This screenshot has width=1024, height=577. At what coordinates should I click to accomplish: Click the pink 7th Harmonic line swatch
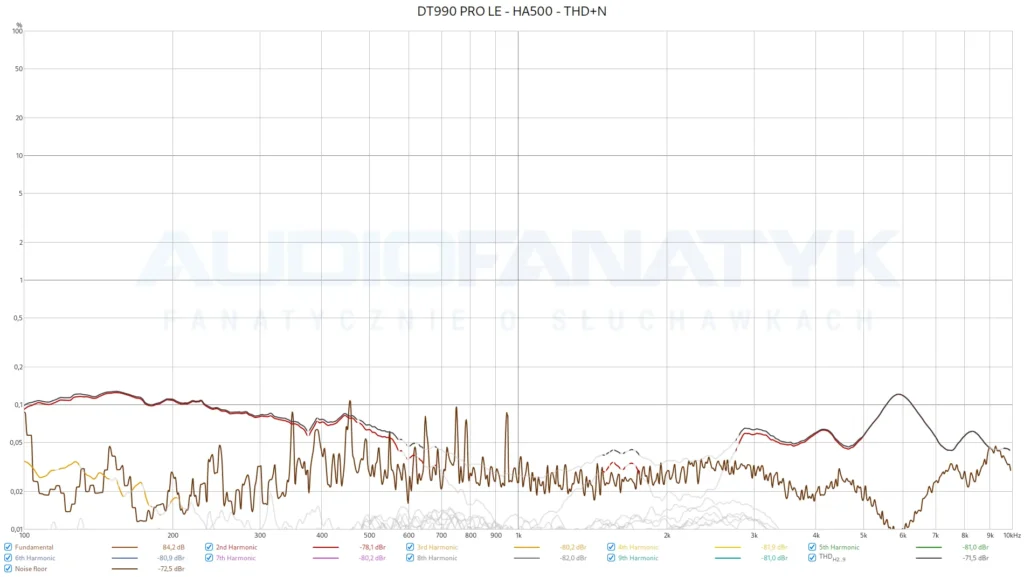click(x=326, y=558)
